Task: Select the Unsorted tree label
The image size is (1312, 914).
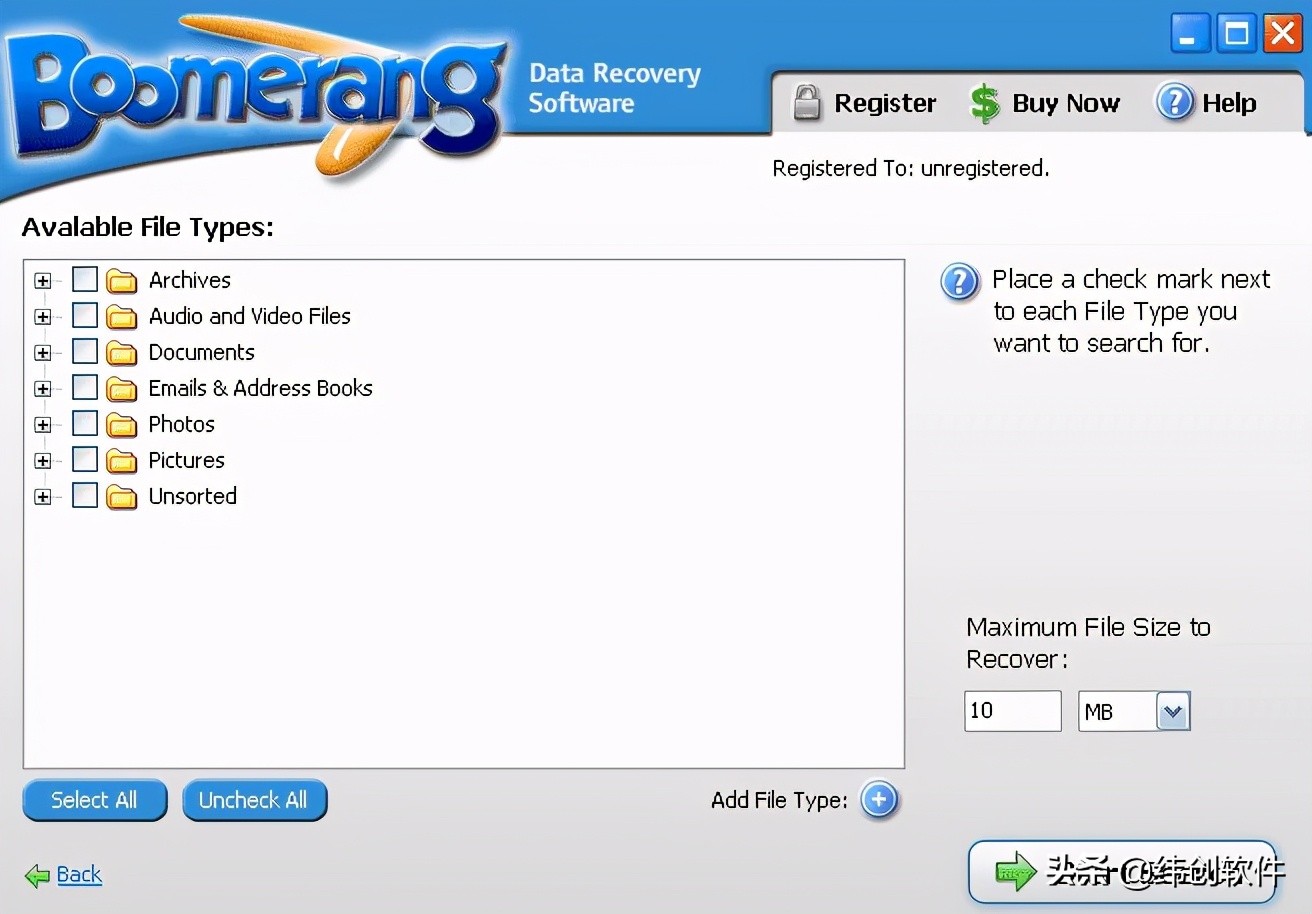Action: pyautogui.click(x=193, y=496)
